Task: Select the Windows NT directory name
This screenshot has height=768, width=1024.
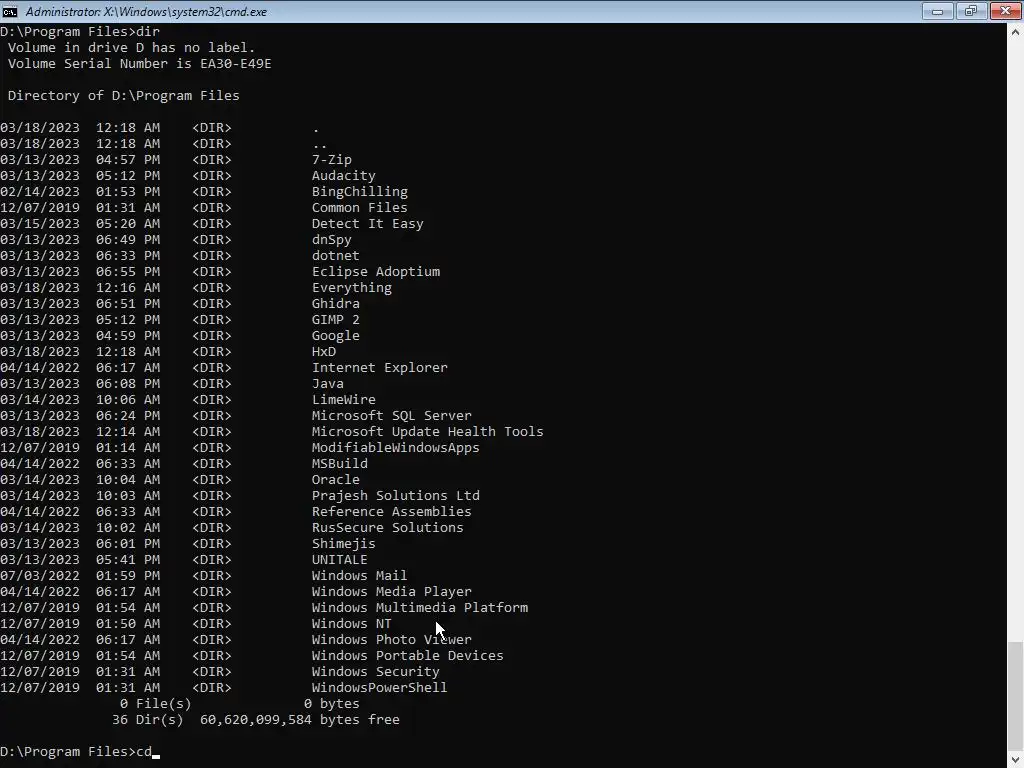Action: 352,624
